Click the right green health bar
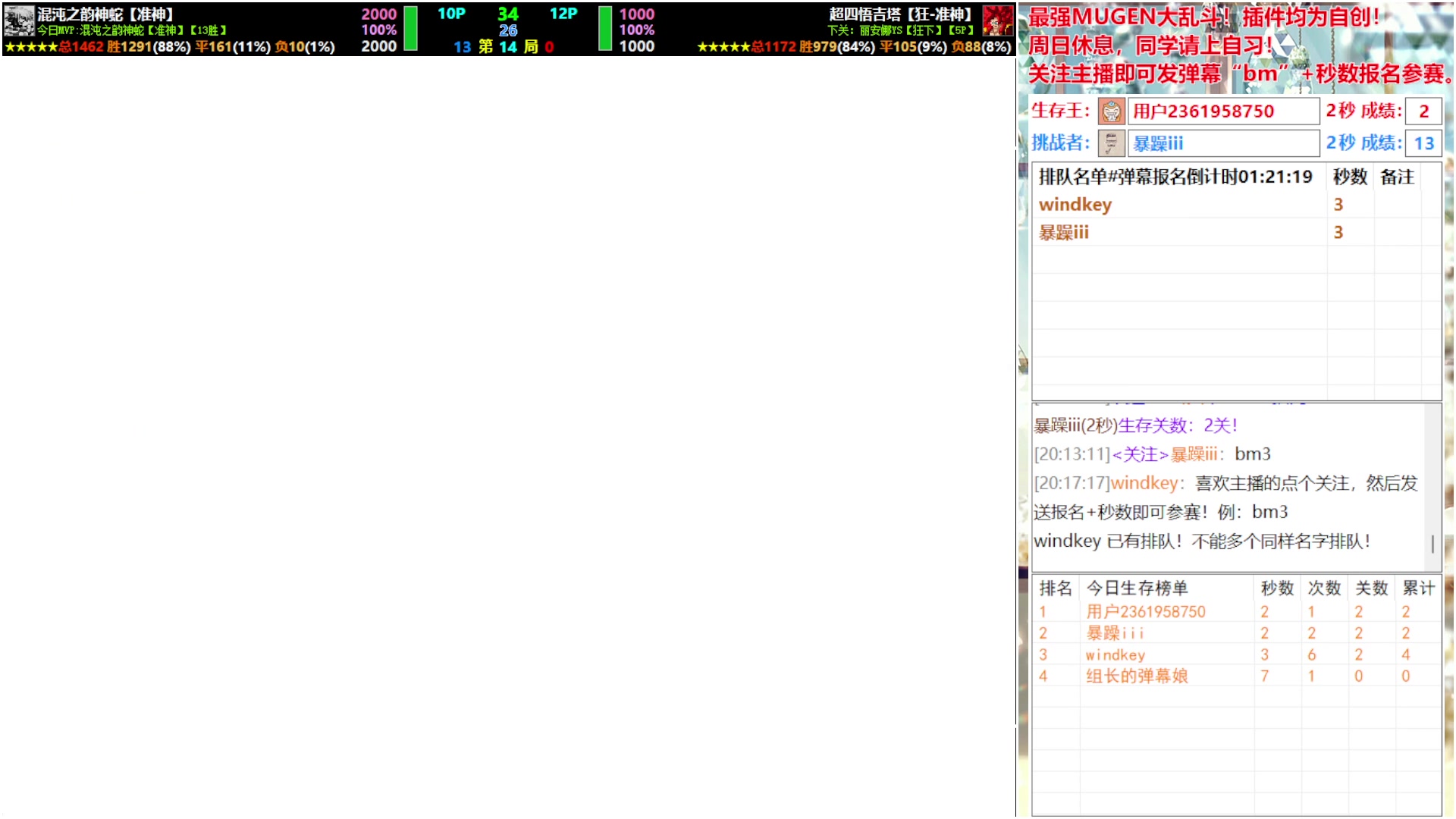This screenshot has width=1456, height=819. [605, 28]
